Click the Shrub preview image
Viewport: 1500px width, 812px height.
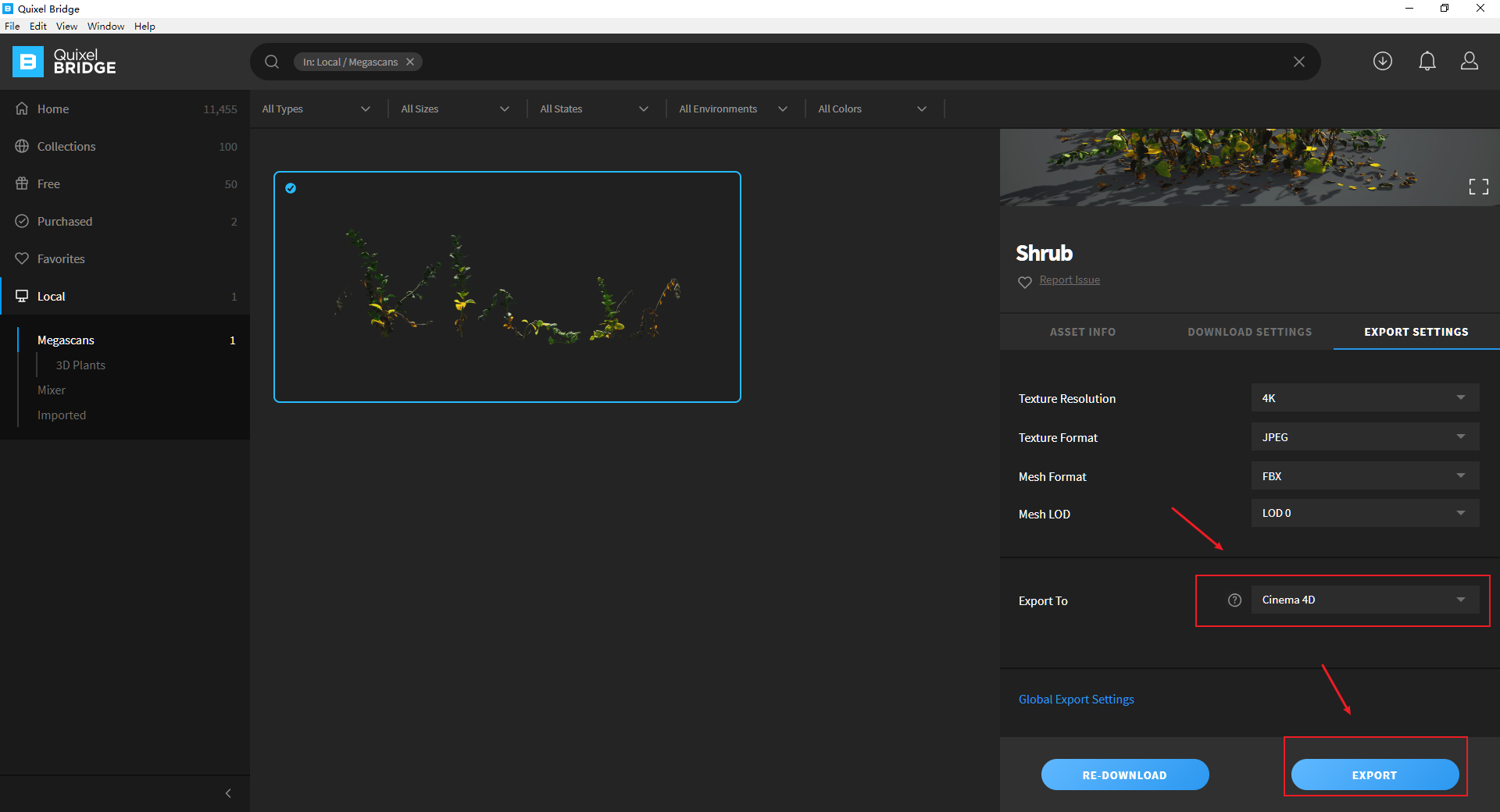click(x=1250, y=168)
